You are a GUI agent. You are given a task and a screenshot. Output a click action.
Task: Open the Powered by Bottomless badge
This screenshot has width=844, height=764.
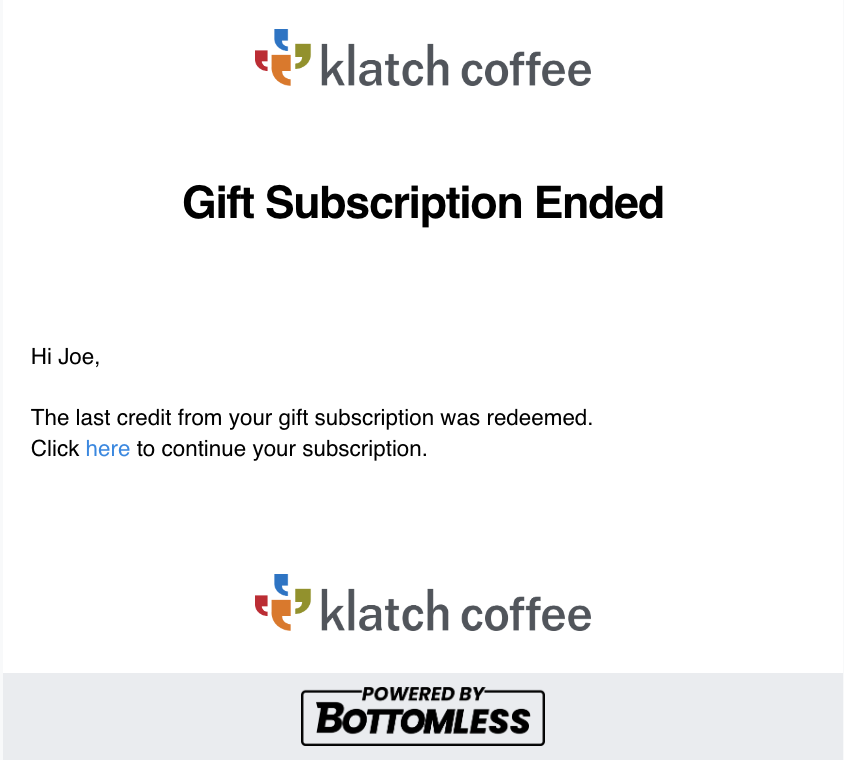click(423, 716)
